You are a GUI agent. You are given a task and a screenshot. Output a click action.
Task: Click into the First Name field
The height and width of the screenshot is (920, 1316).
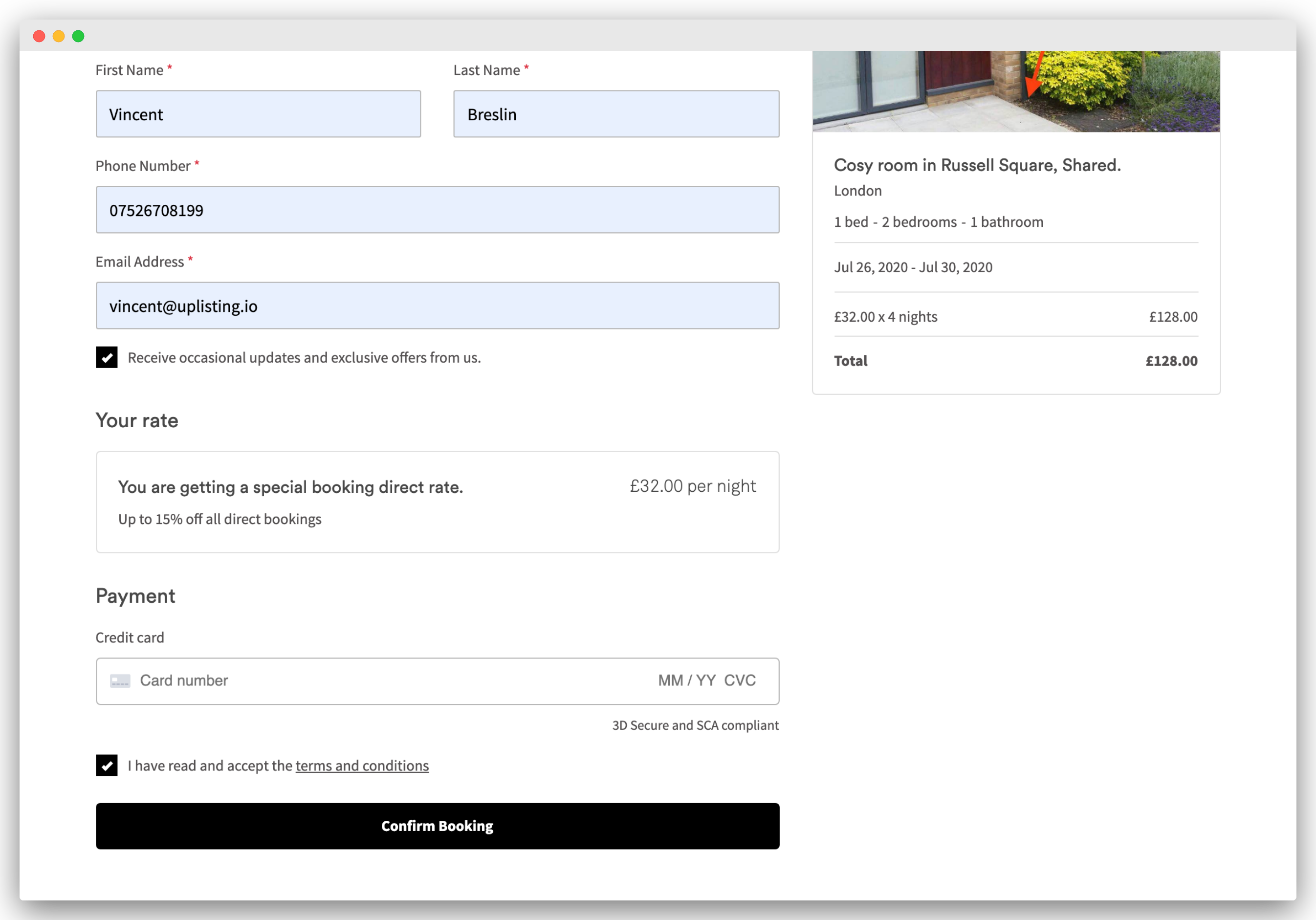coord(258,114)
